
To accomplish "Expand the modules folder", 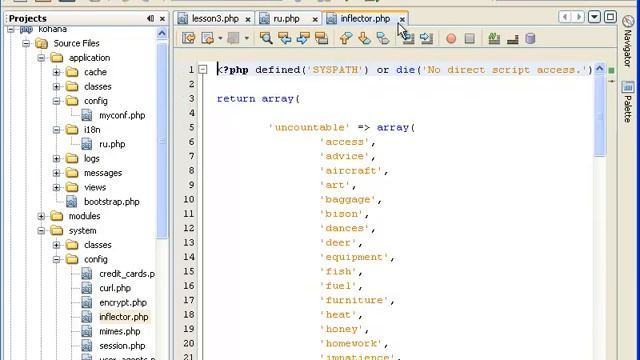I will pos(41,216).
